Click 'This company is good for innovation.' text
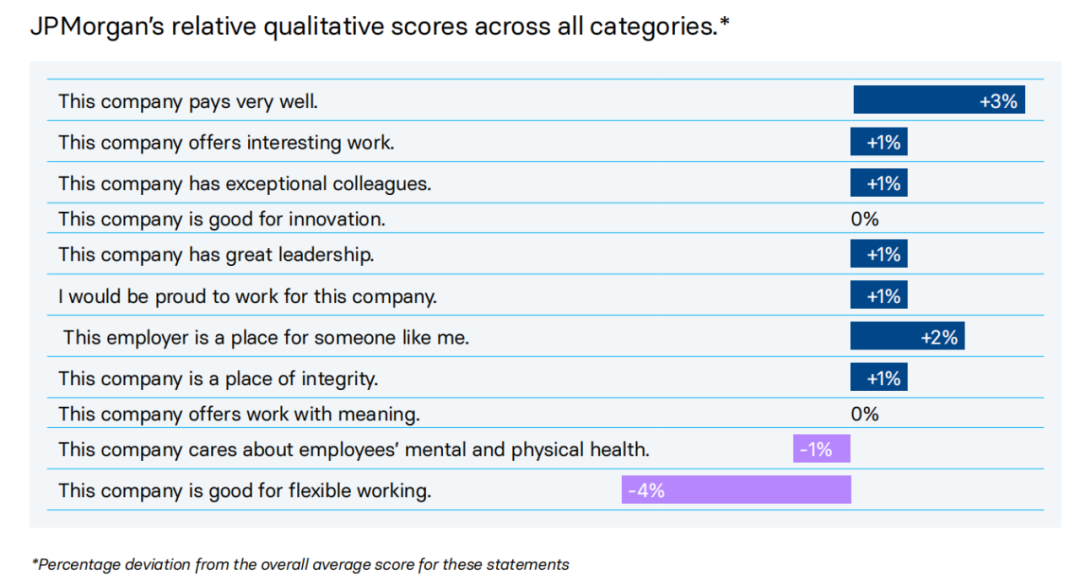The image size is (1080, 580). point(221,219)
